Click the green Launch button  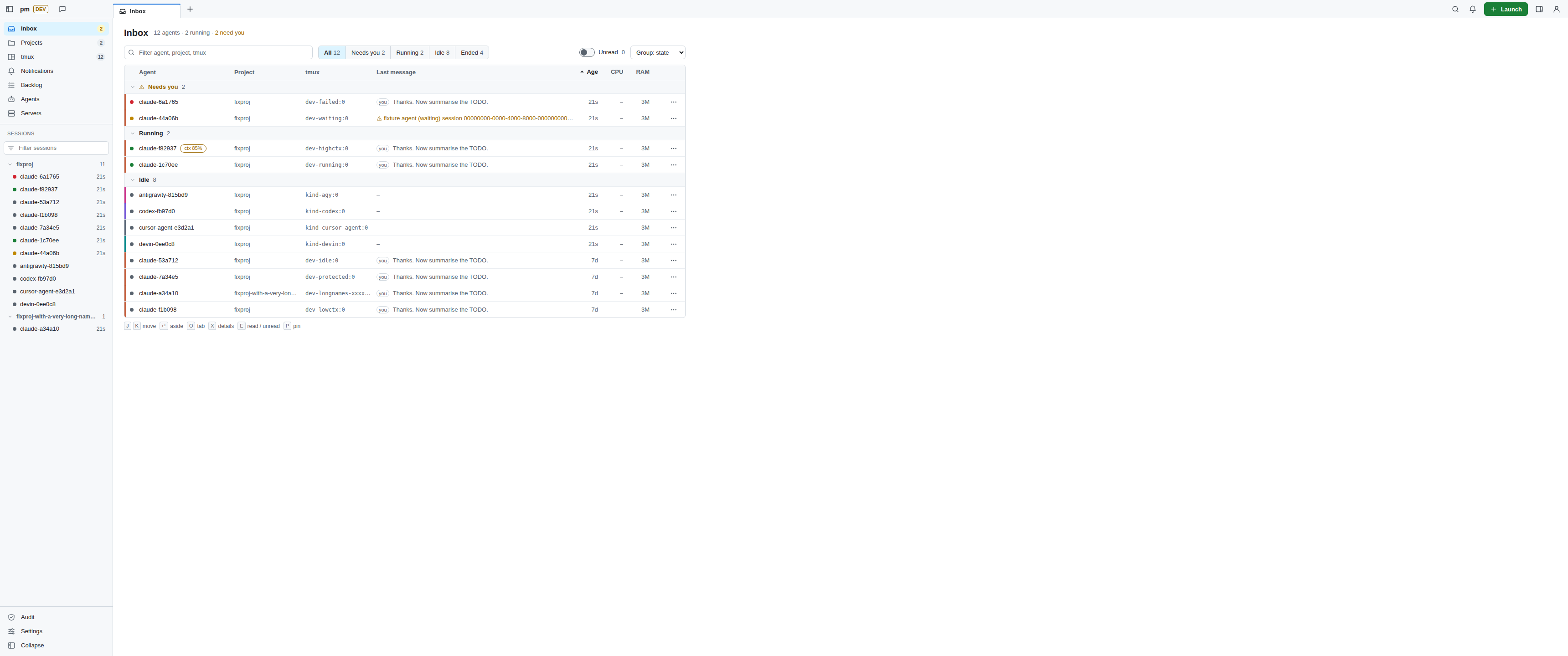point(1505,9)
